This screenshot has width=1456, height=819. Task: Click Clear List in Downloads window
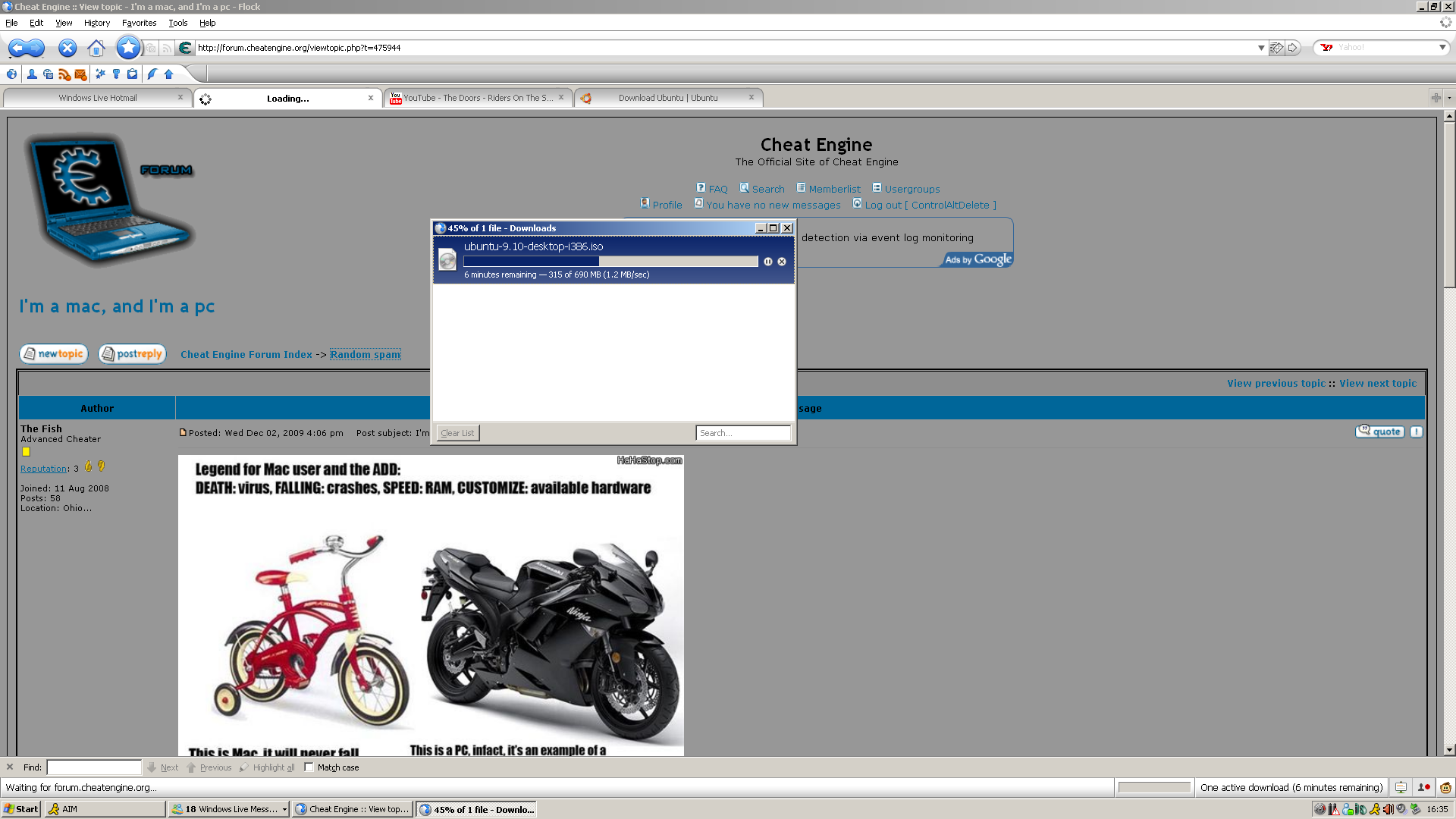pos(458,433)
